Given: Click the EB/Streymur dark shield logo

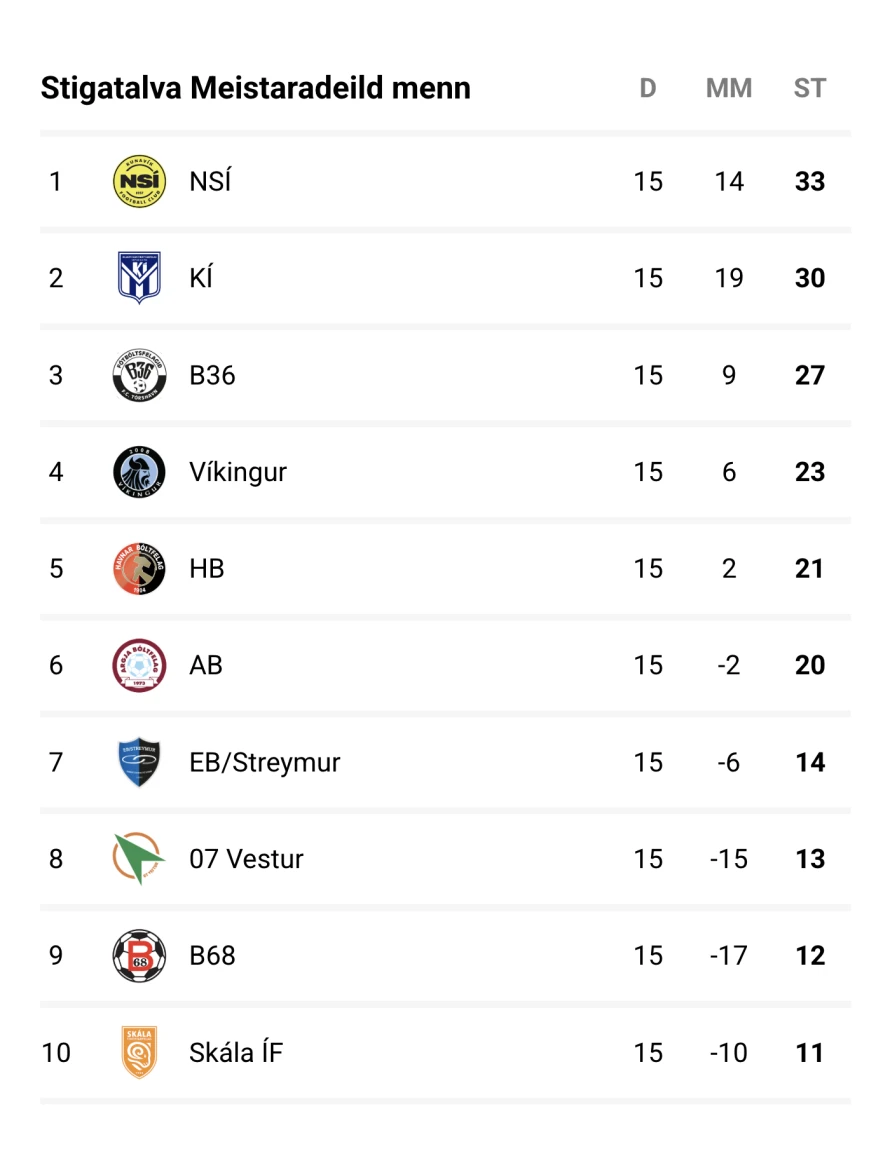Looking at the screenshot, I should pyautogui.click(x=139, y=762).
